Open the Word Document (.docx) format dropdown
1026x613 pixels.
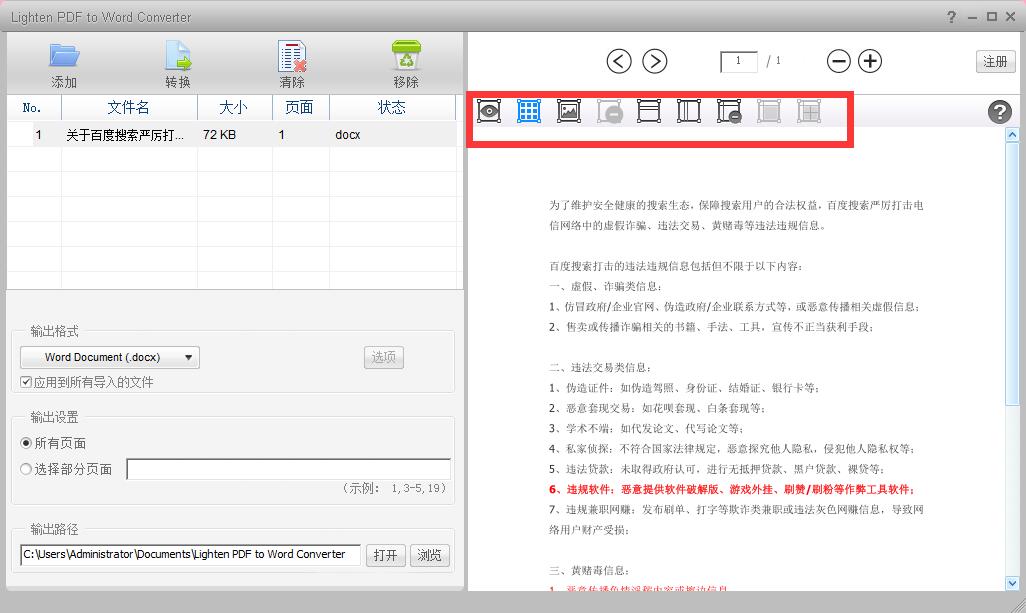coord(110,357)
